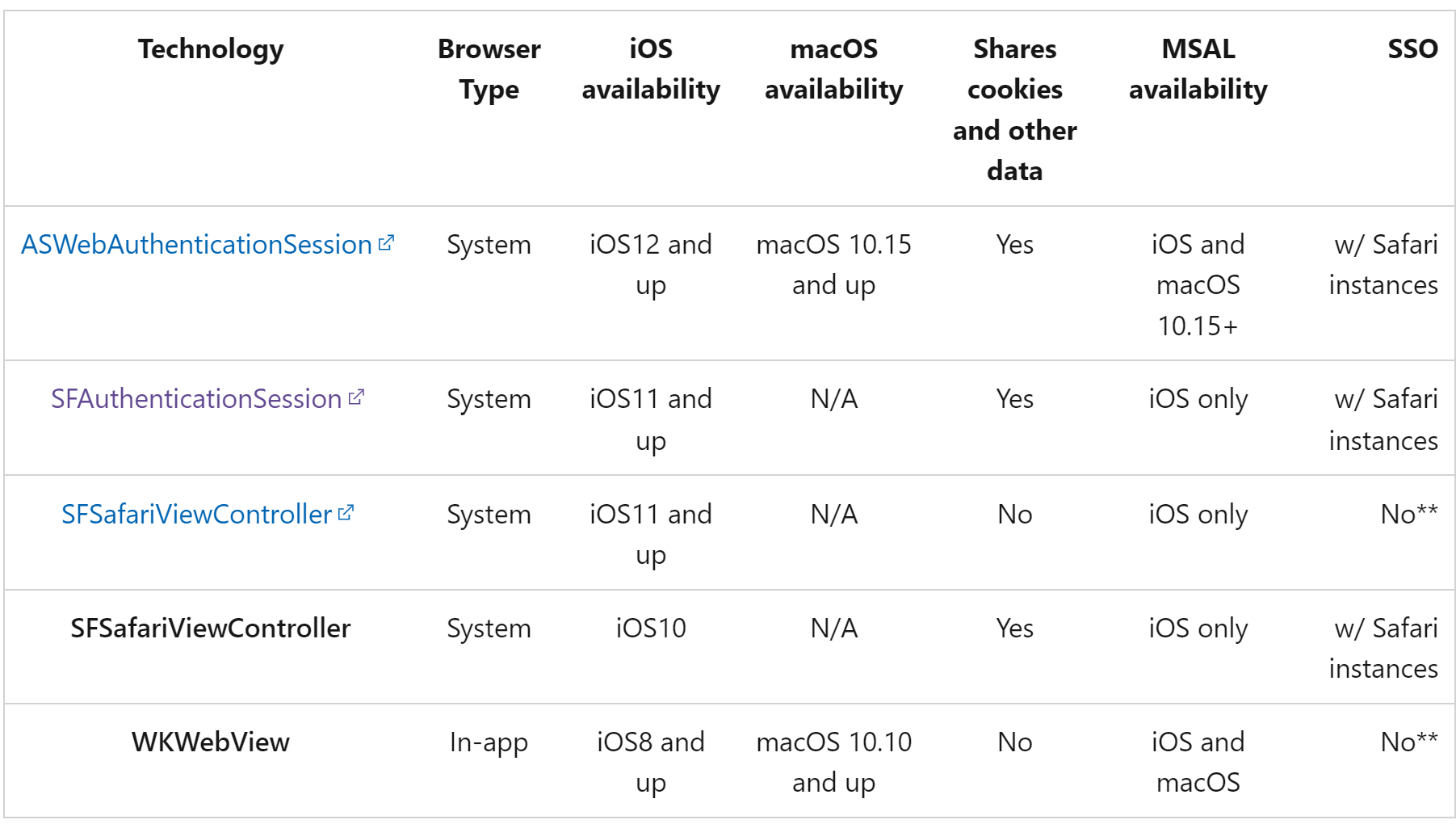
Task: Click iOS and macOS cell in WKWebView row
Action: click(x=1198, y=763)
